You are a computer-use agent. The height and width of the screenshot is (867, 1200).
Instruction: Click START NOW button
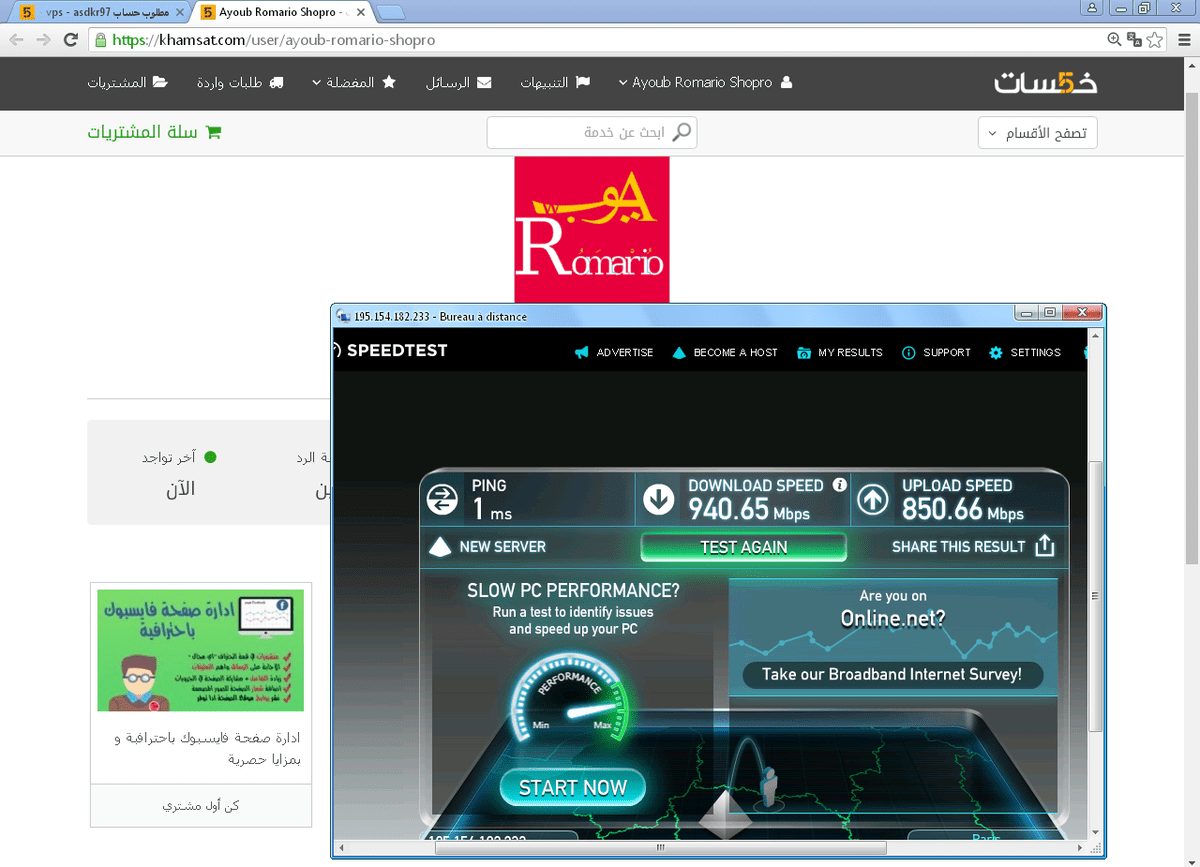click(572, 787)
